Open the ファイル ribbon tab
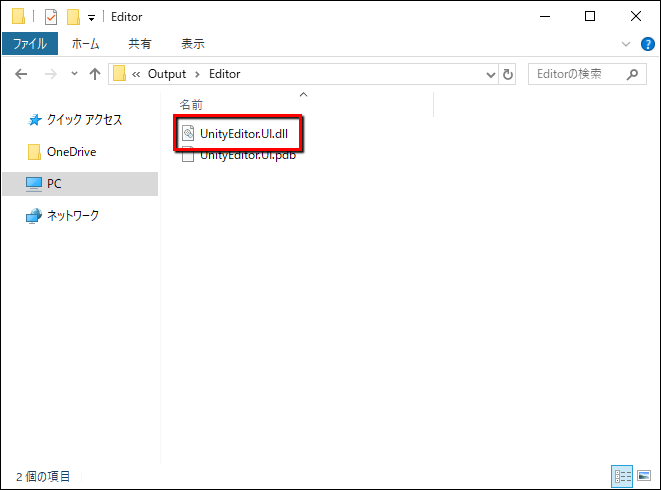661x490 pixels. click(x=30, y=43)
